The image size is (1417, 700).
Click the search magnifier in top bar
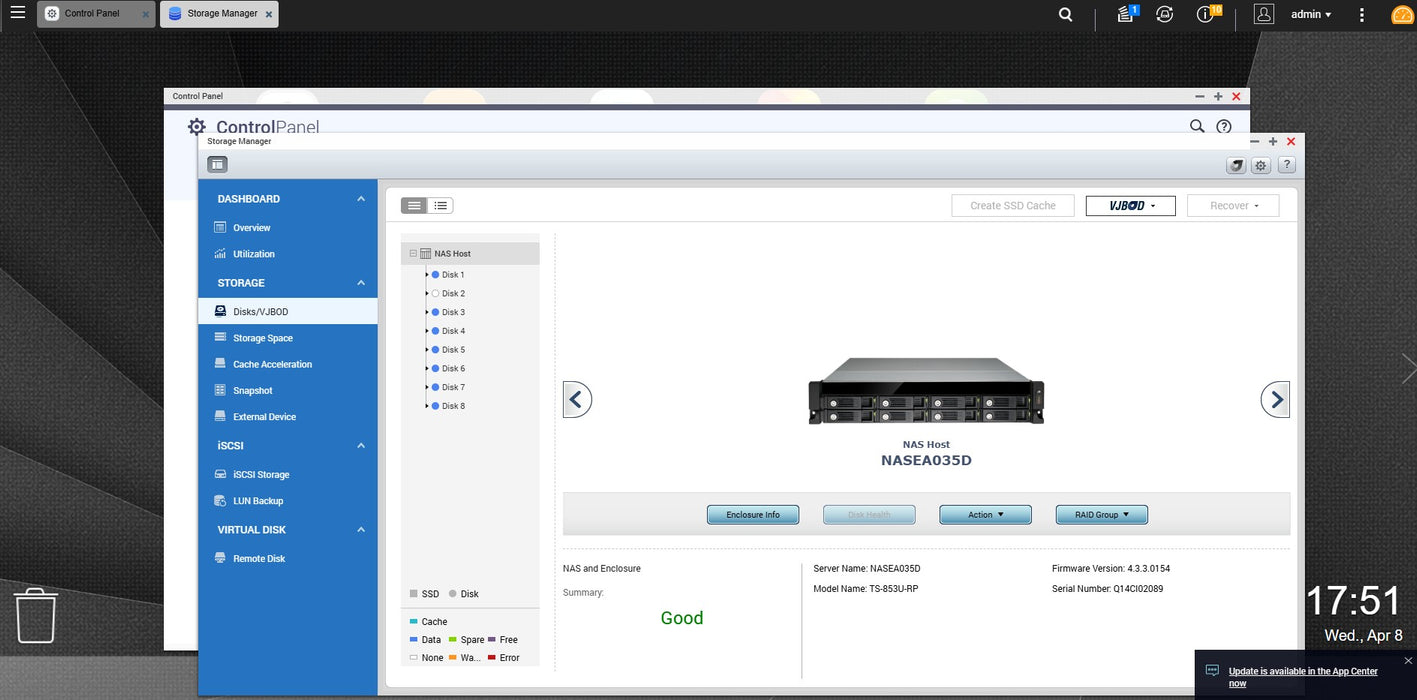coord(1066,14)
